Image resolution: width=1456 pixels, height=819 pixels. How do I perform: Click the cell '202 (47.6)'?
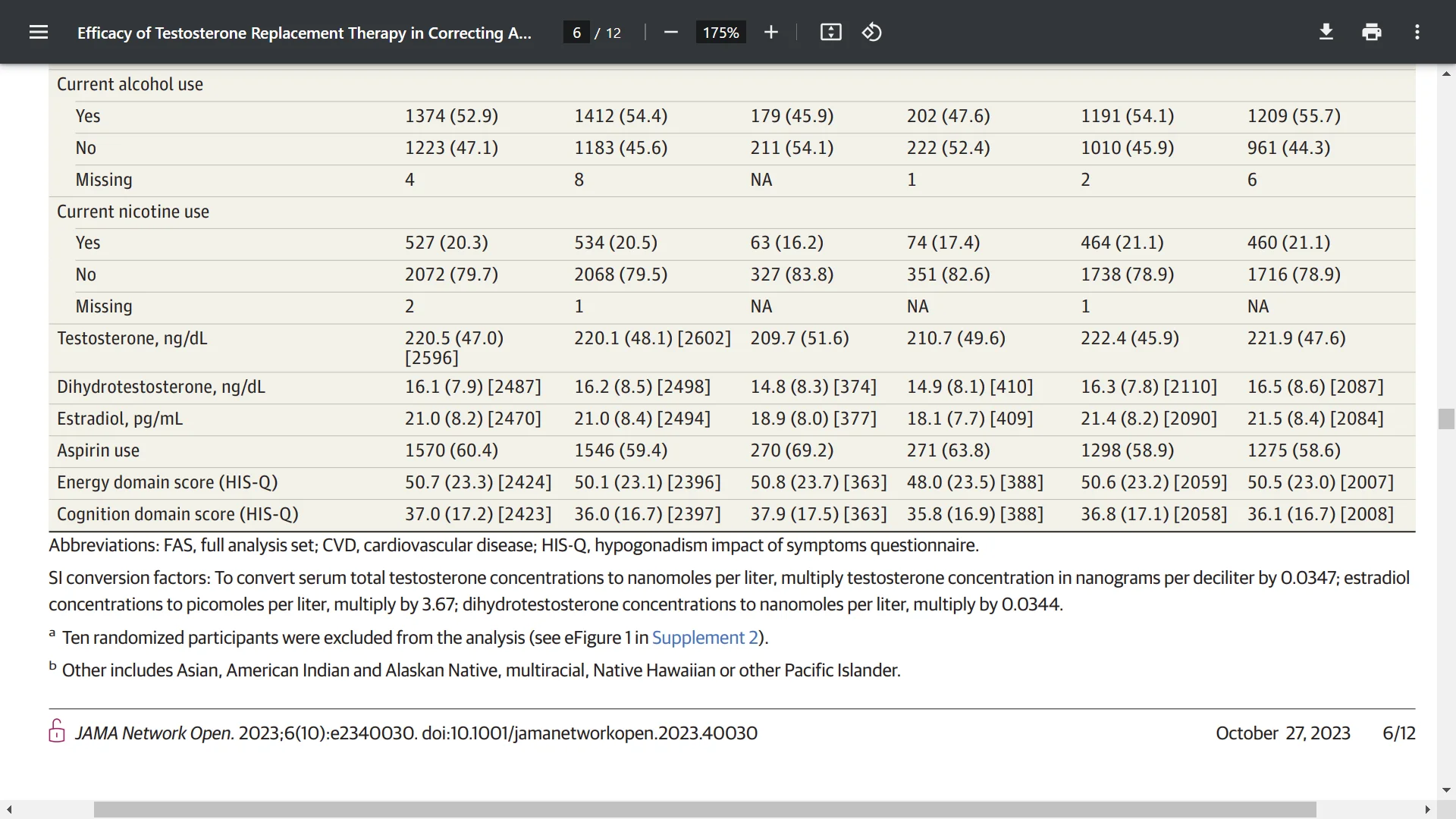pos(948,116)
